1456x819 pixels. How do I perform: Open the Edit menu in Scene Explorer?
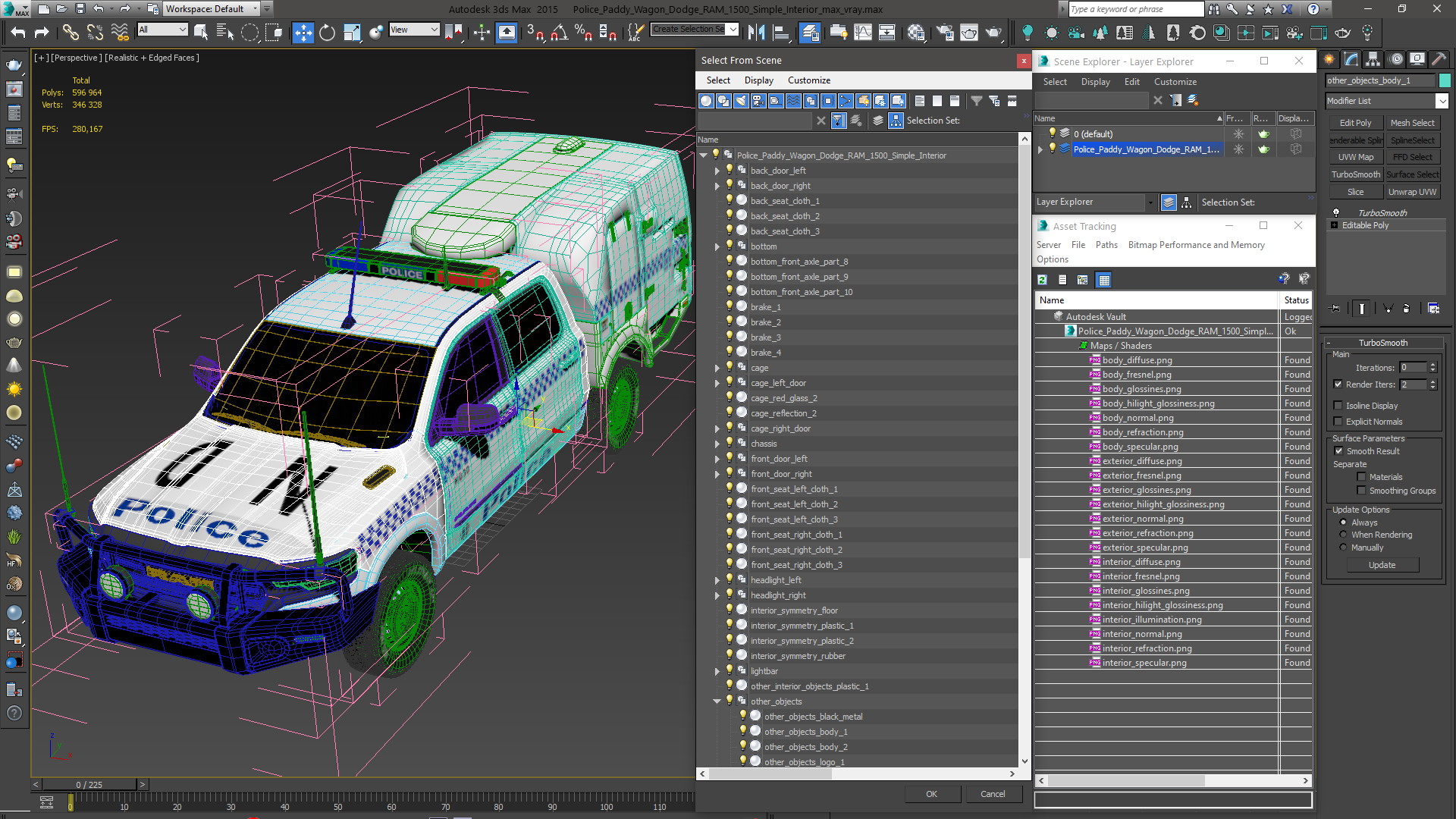tap(1131, 82)
